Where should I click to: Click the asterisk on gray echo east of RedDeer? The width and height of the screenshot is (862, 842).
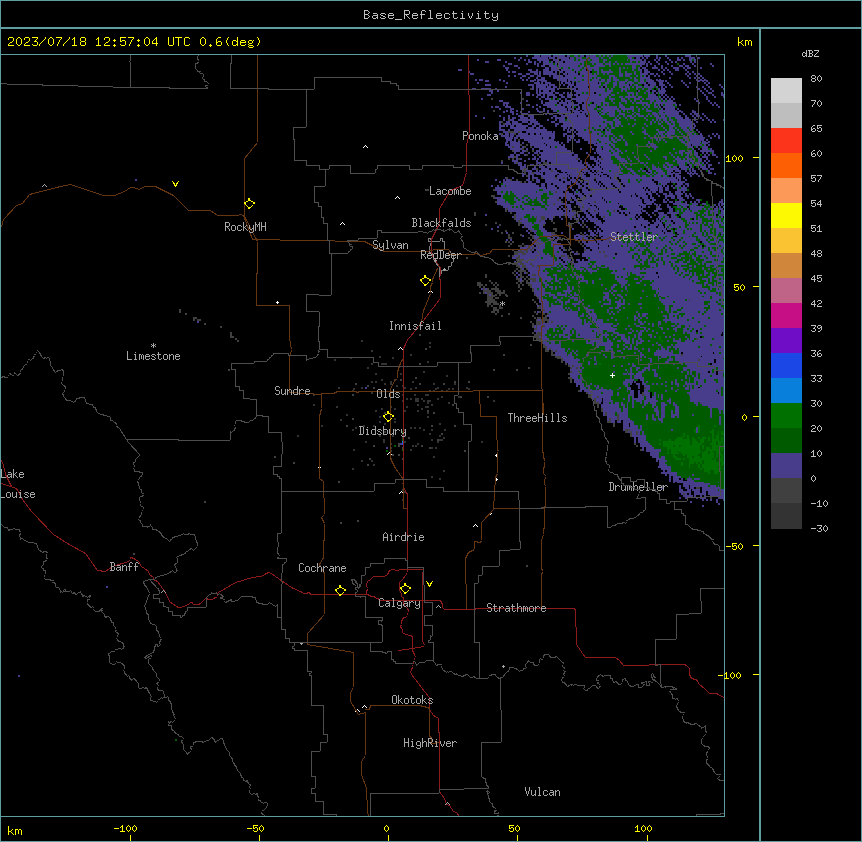pos(502,303)
